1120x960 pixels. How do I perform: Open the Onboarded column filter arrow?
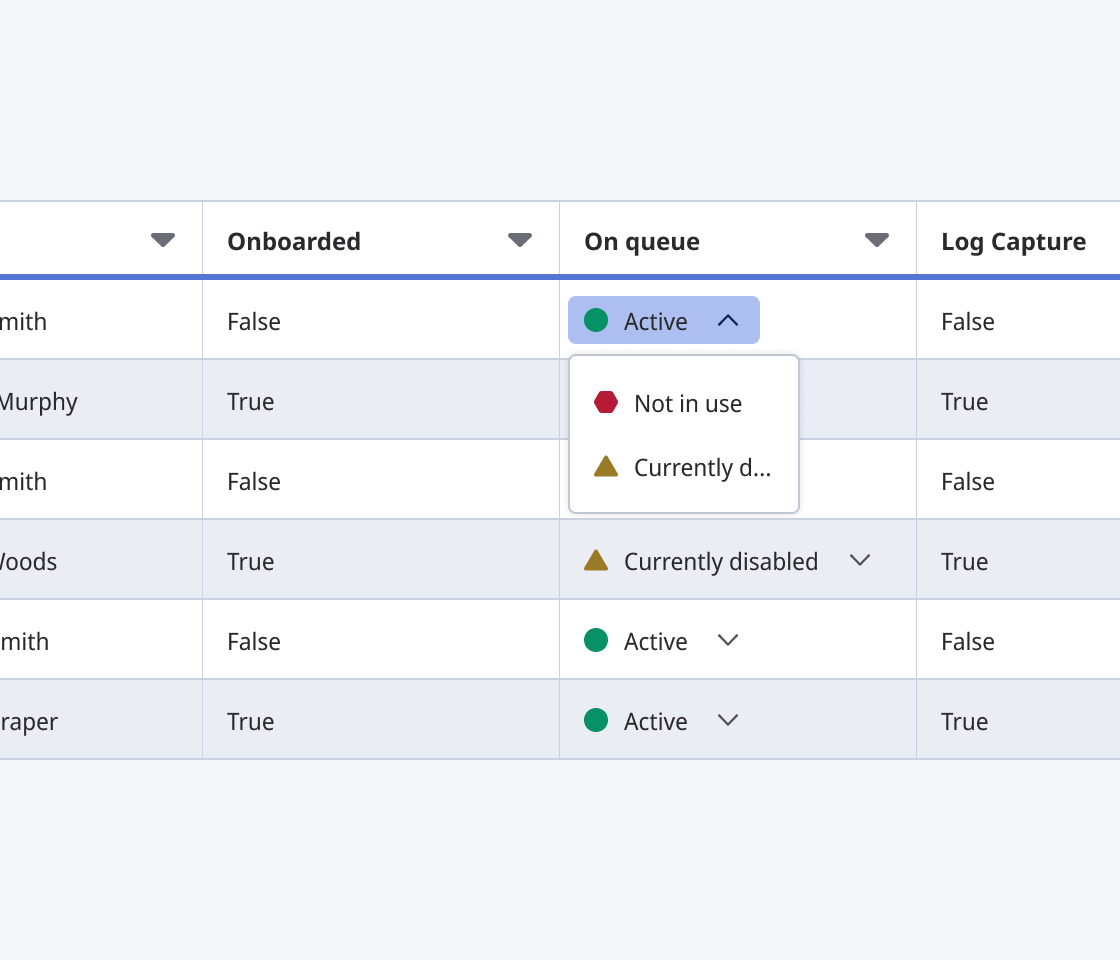point(519,240)
